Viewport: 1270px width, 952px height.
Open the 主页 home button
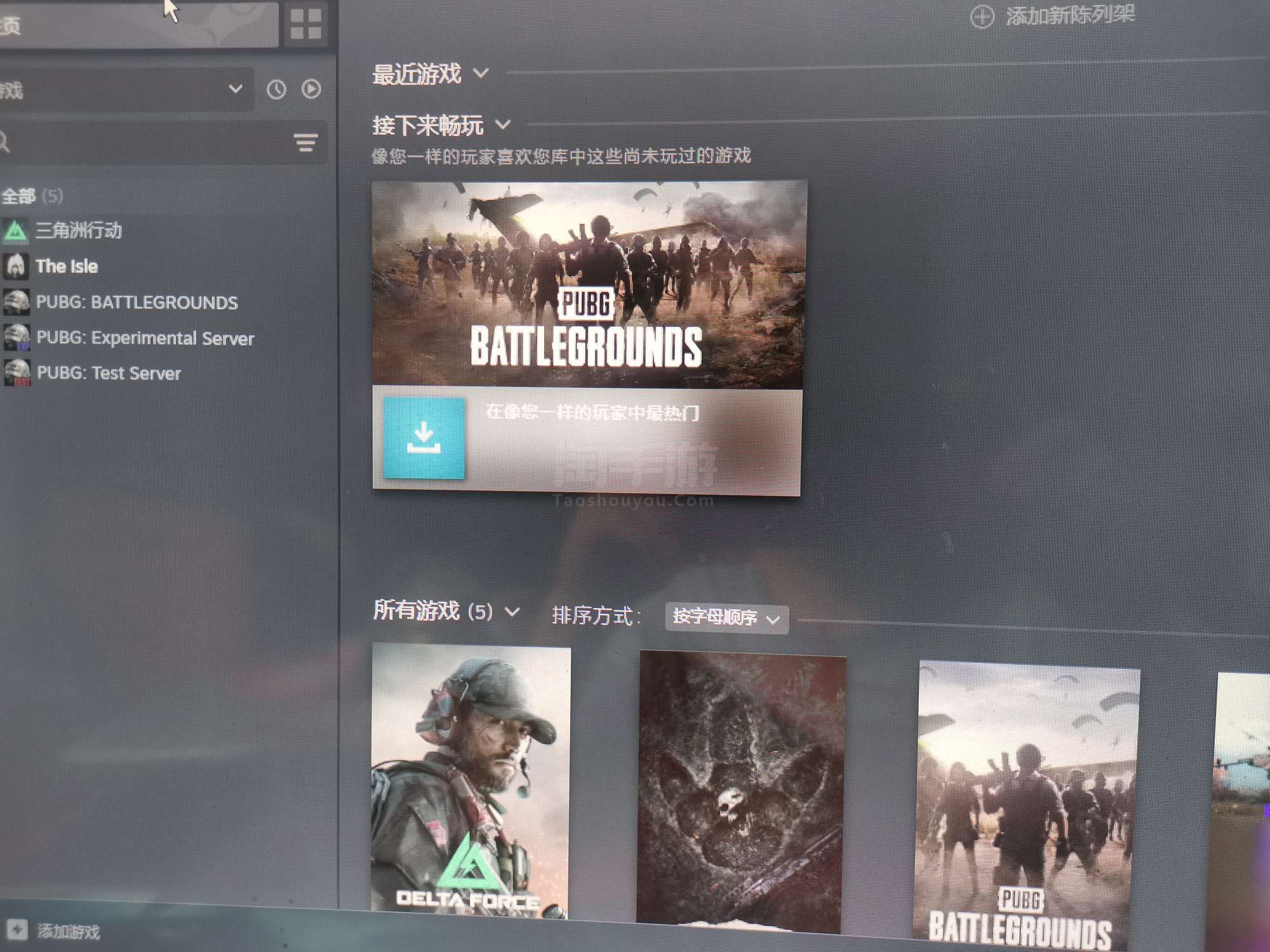138,24
